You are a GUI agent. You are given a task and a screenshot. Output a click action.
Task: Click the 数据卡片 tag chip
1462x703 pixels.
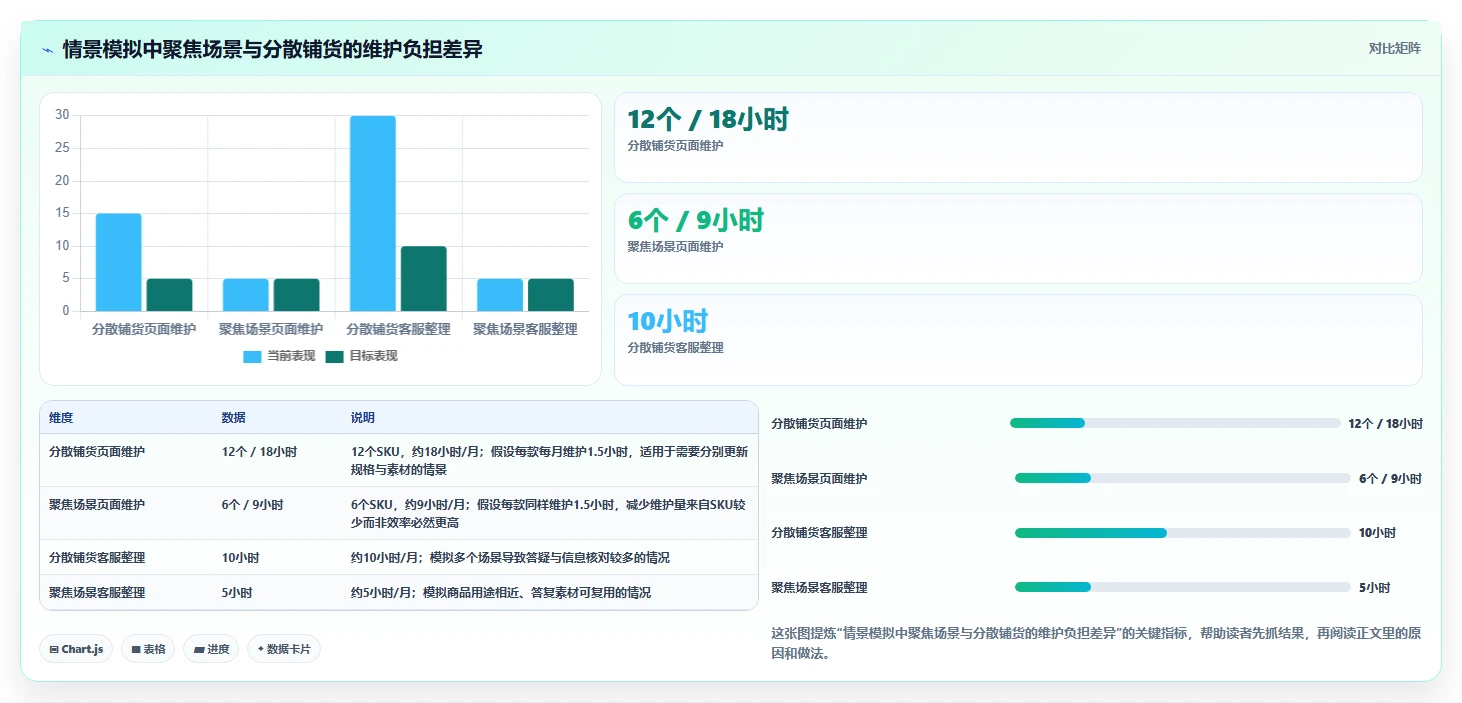click(284, 649)
